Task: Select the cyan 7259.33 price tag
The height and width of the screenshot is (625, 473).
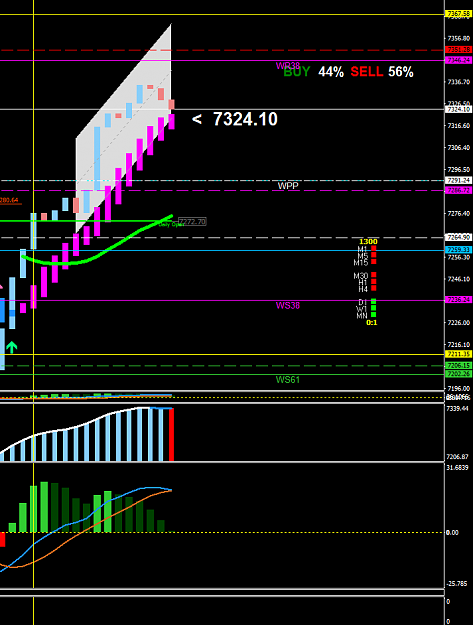Action: [x=459, y=250]
